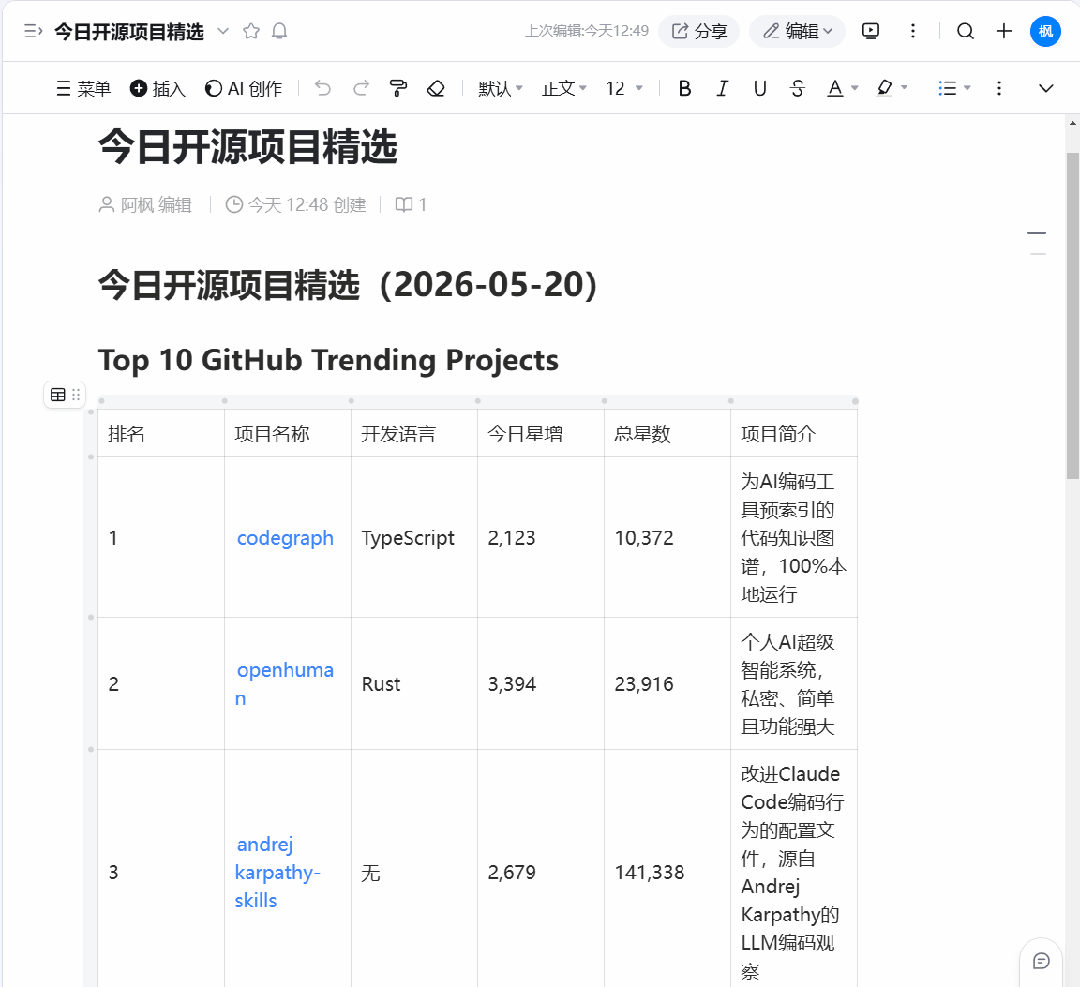Toggle strikethrough formatting
1080x987 pixels.
tap(797, 89)
